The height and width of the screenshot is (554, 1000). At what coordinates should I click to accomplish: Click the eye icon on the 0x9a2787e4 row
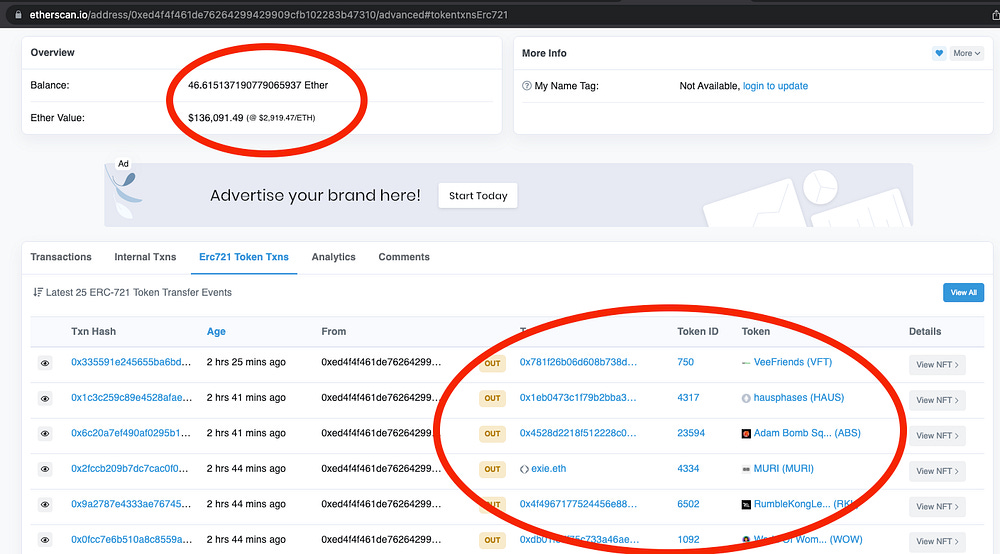coord(45,505)
